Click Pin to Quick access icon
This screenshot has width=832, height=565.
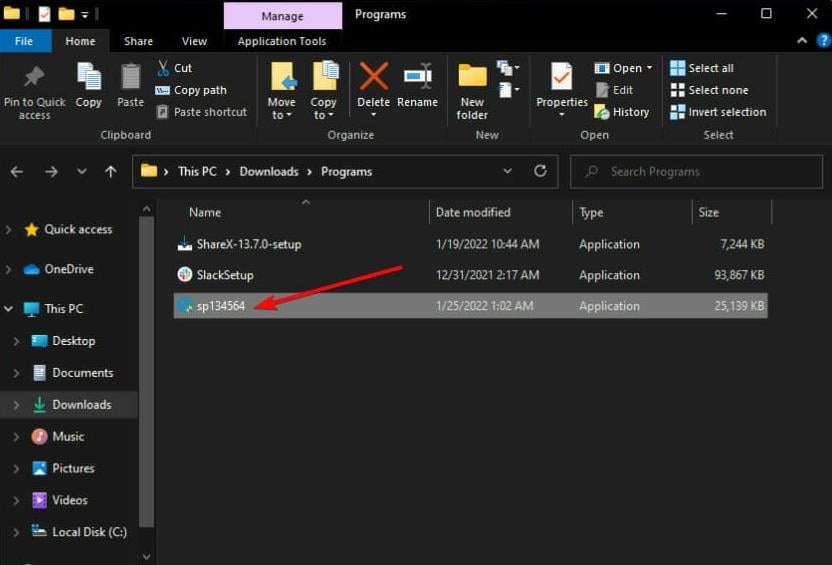pos(34,77)
